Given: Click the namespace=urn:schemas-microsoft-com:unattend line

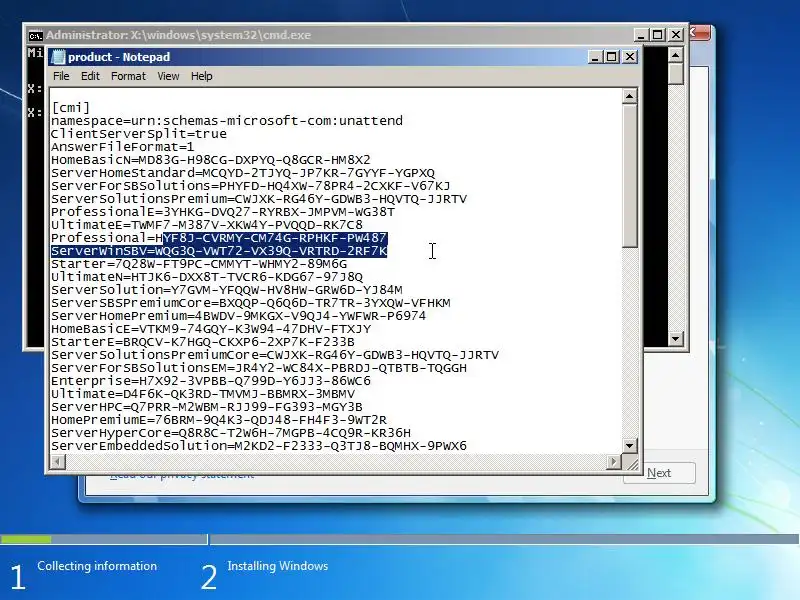Looking at the screenshot, I should click(x=227, y=121).
